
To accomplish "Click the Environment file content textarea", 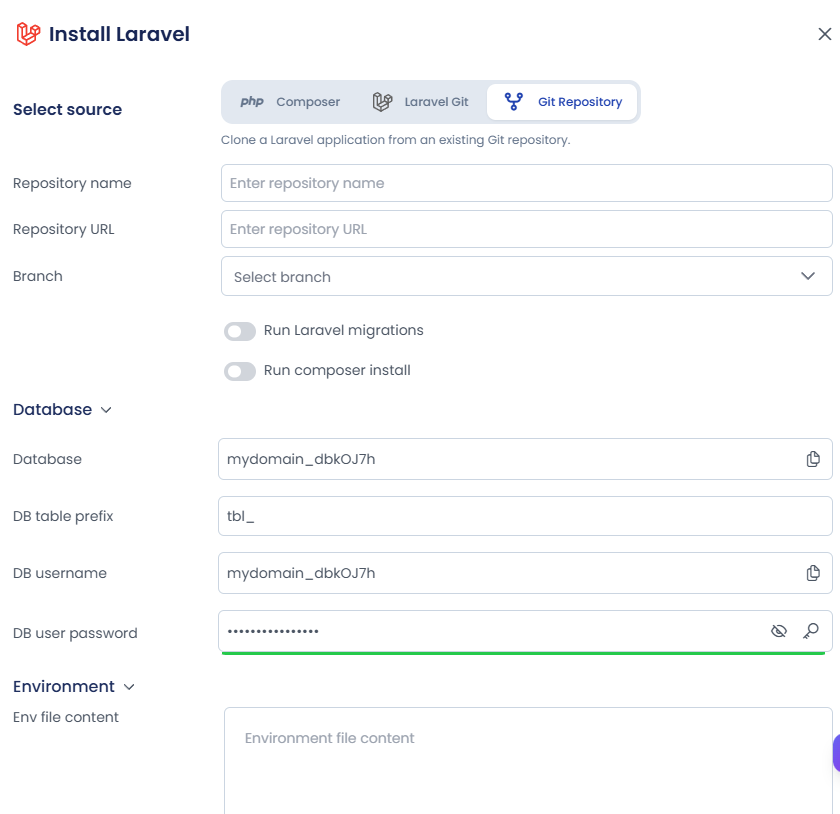I will (x=528, y=761).
